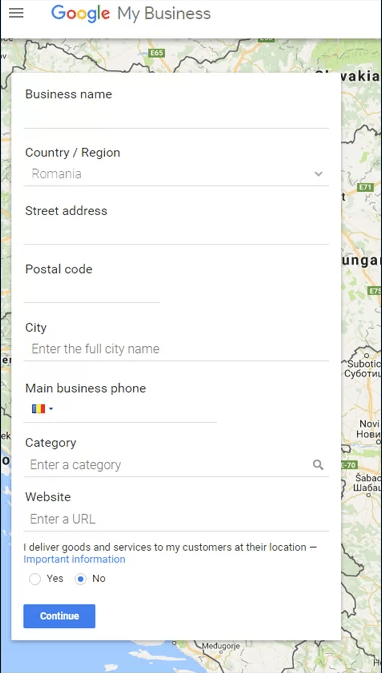Open the phone country code dropdown arrow
Screen dimensions: 382x673
[51, 409]
